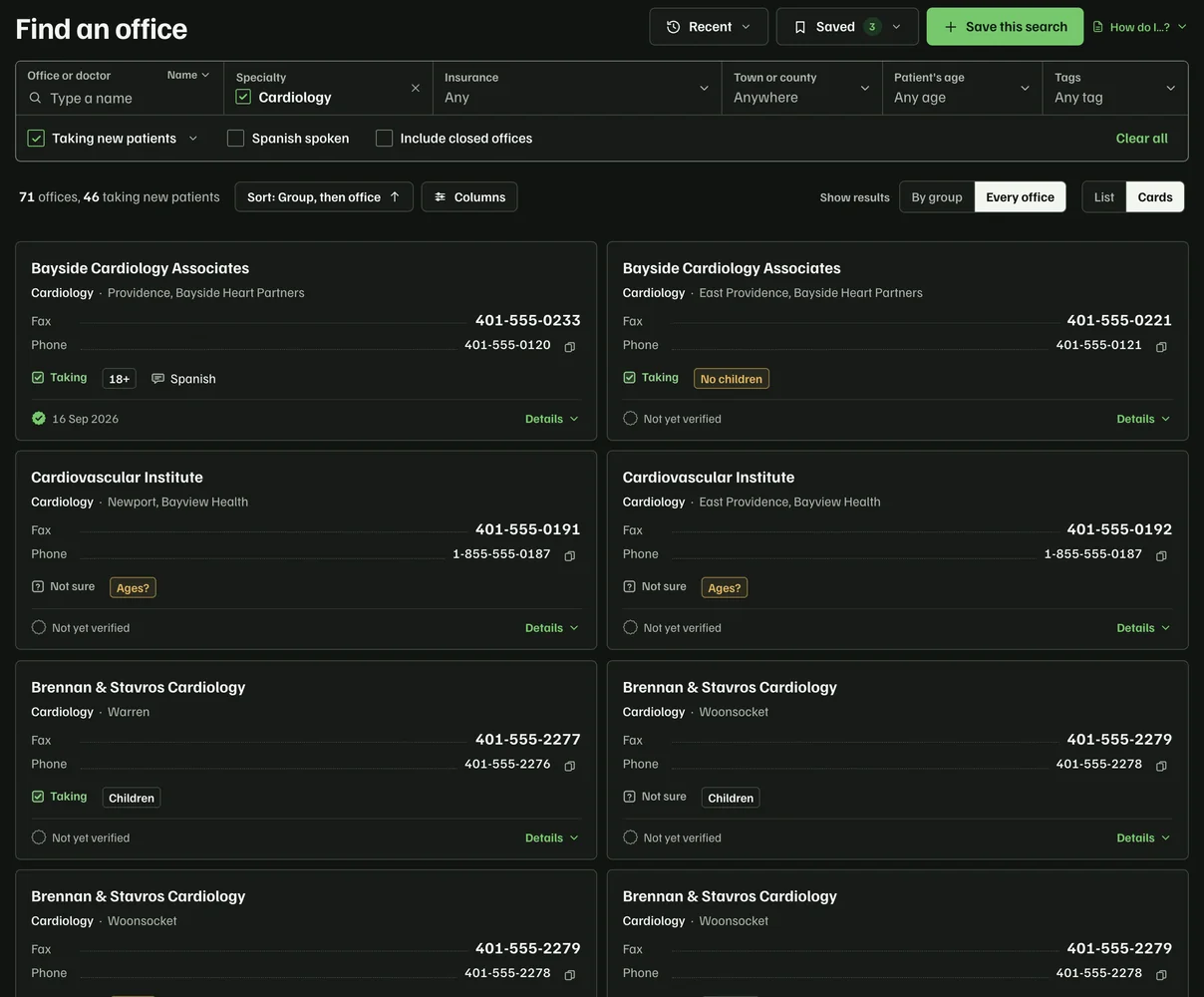Click the Spanish speech bubble icon on Bayside Providence card
The height and width of the screenshot is (997, 1204).
[x=157, y=379]
